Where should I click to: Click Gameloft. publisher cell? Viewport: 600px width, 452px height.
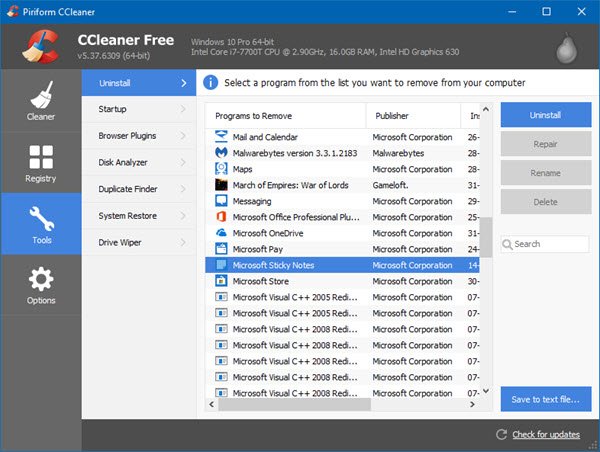tap(390, 185)
